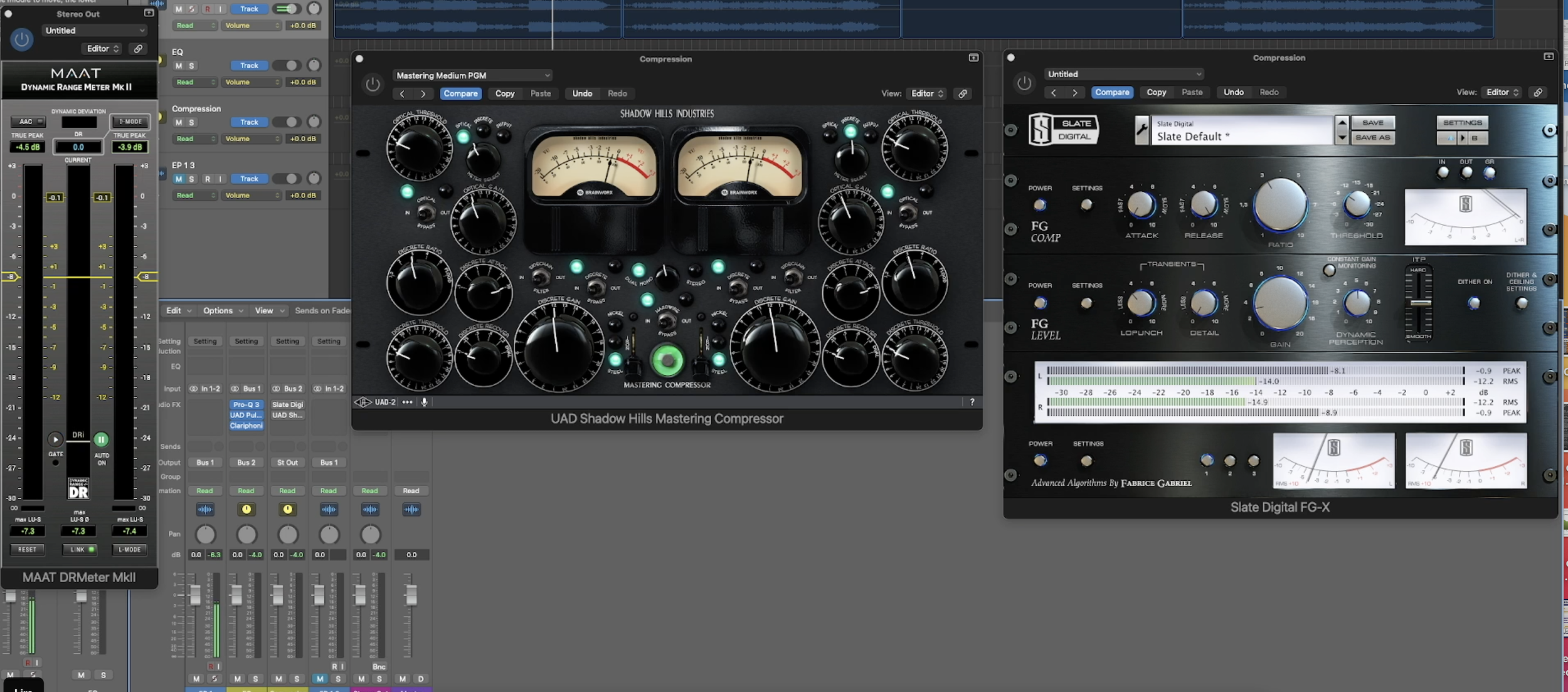Click the link icon in MAAT plugin header

click(138, 48)
